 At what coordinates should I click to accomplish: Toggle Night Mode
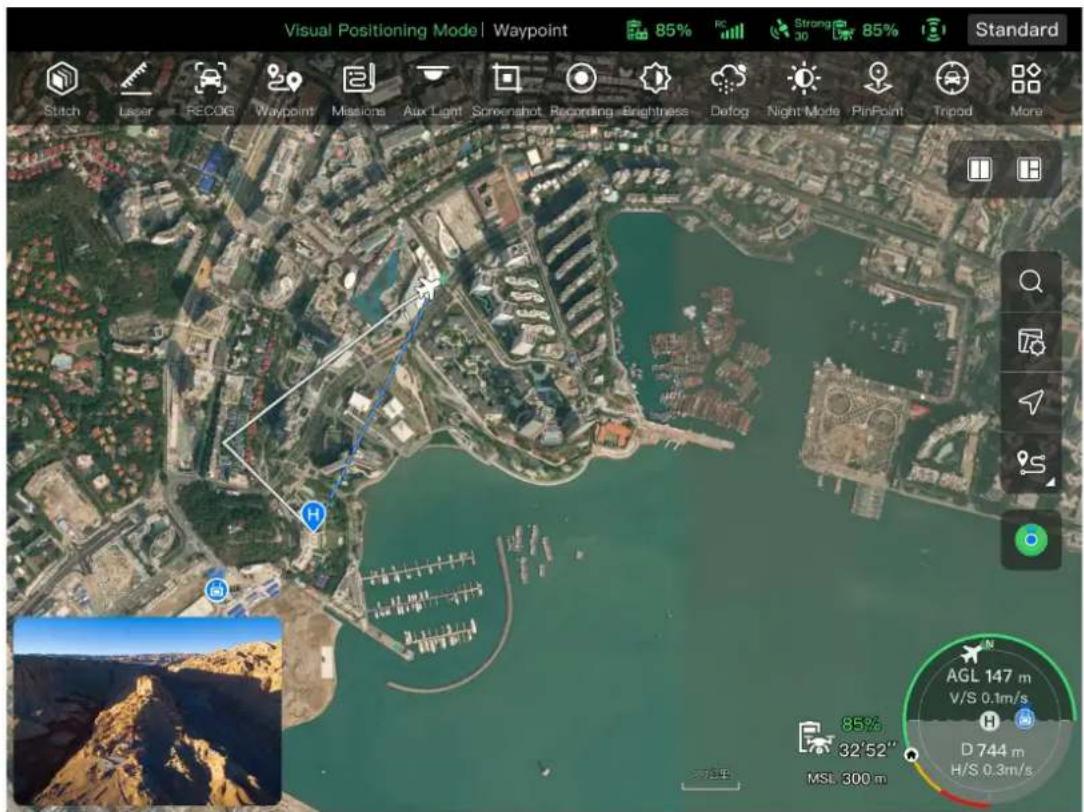click(803, 89)
